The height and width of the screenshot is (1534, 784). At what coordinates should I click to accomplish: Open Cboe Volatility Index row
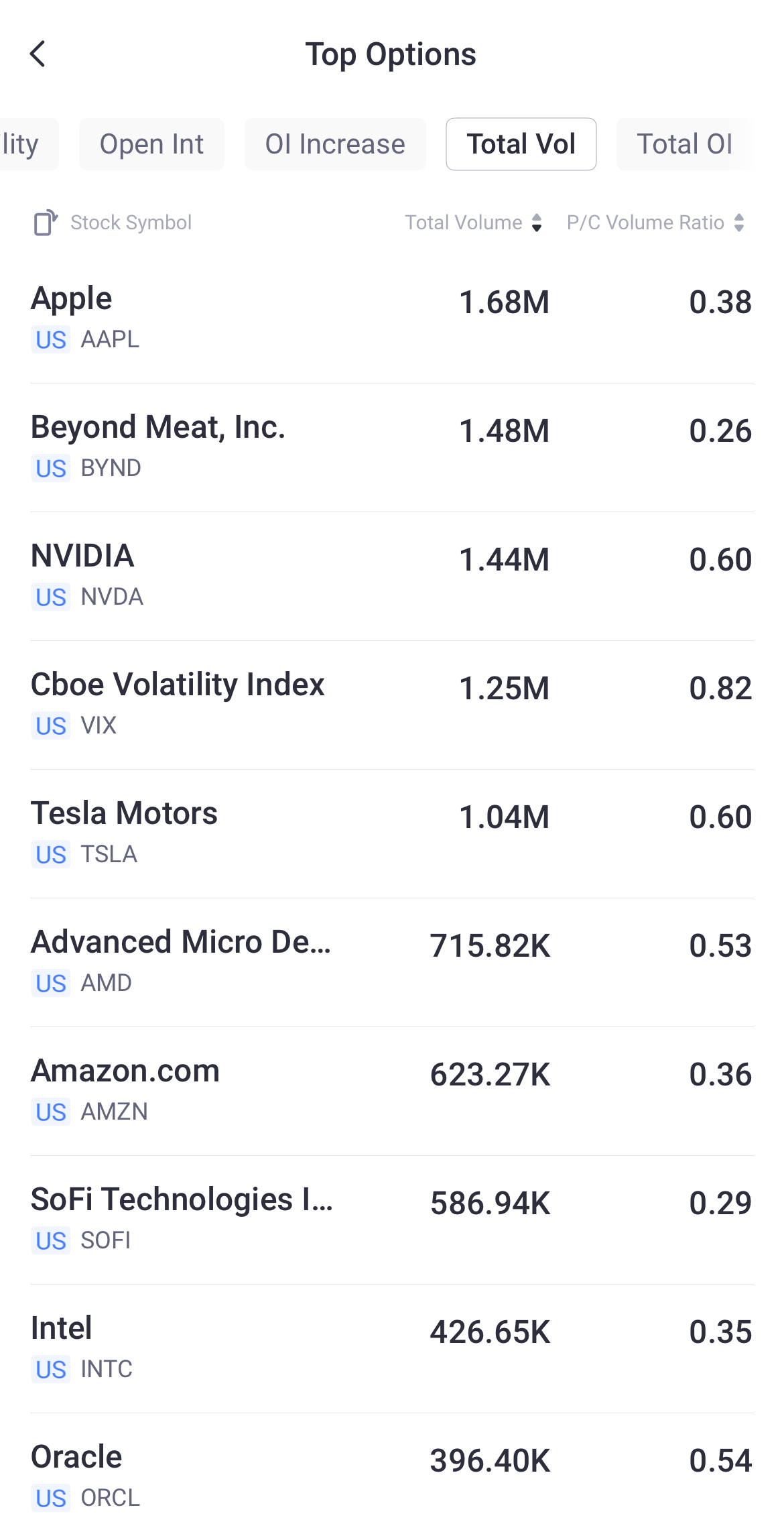[392, 704]
